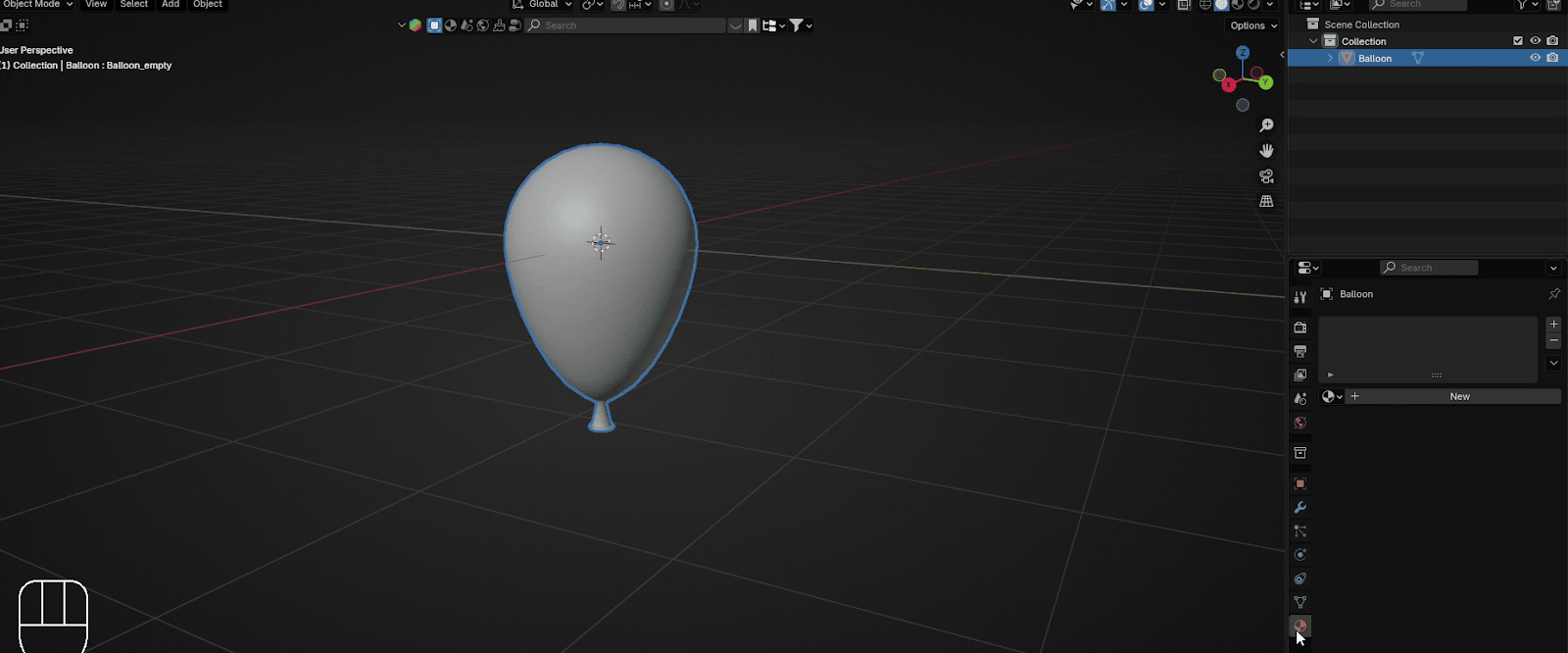Open the Render properties tab
Viewport: 1568px width, 653px height.
pyautogui.click(x=1300, y=327)
